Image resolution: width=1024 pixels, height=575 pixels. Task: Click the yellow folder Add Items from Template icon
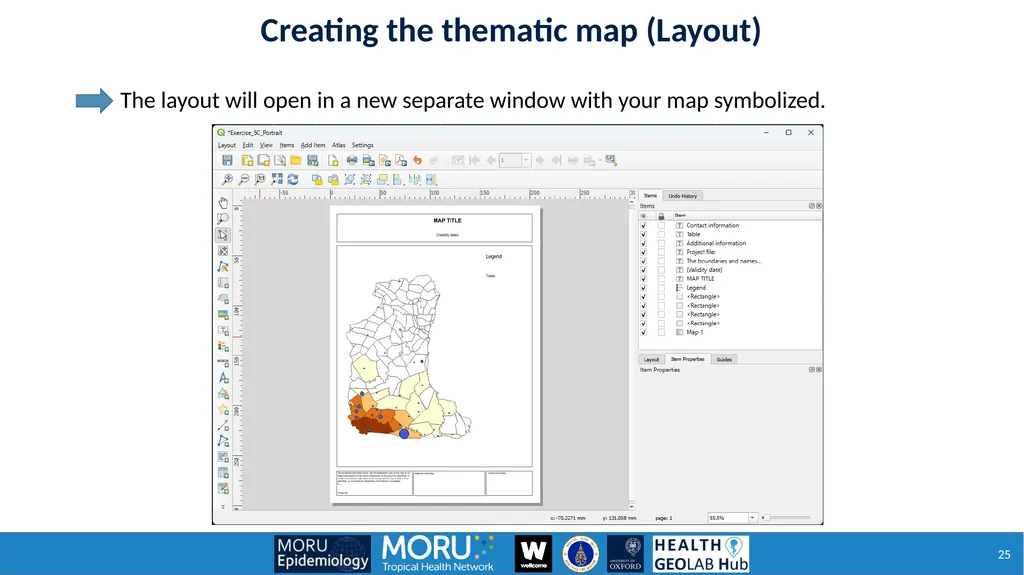point(296,160)
